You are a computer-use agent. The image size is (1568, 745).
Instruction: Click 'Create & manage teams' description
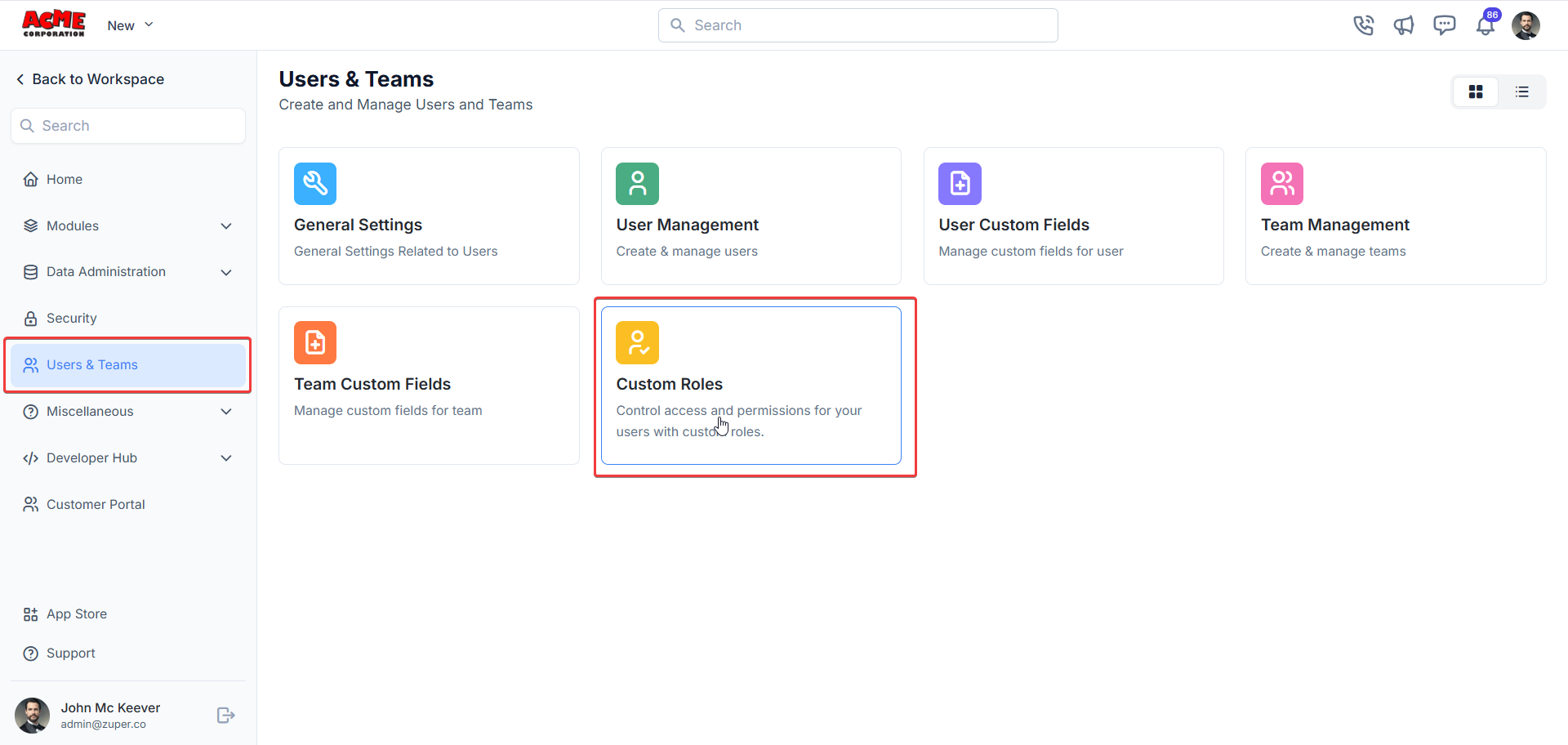coord(1333,252)
